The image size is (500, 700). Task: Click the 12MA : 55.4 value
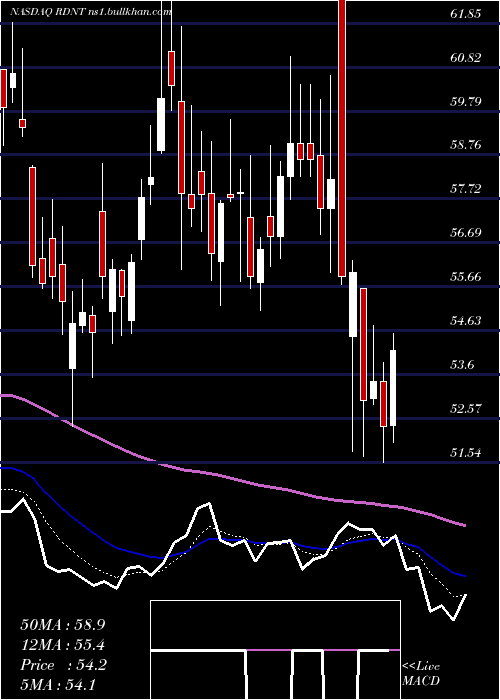(x=63, y=645)
